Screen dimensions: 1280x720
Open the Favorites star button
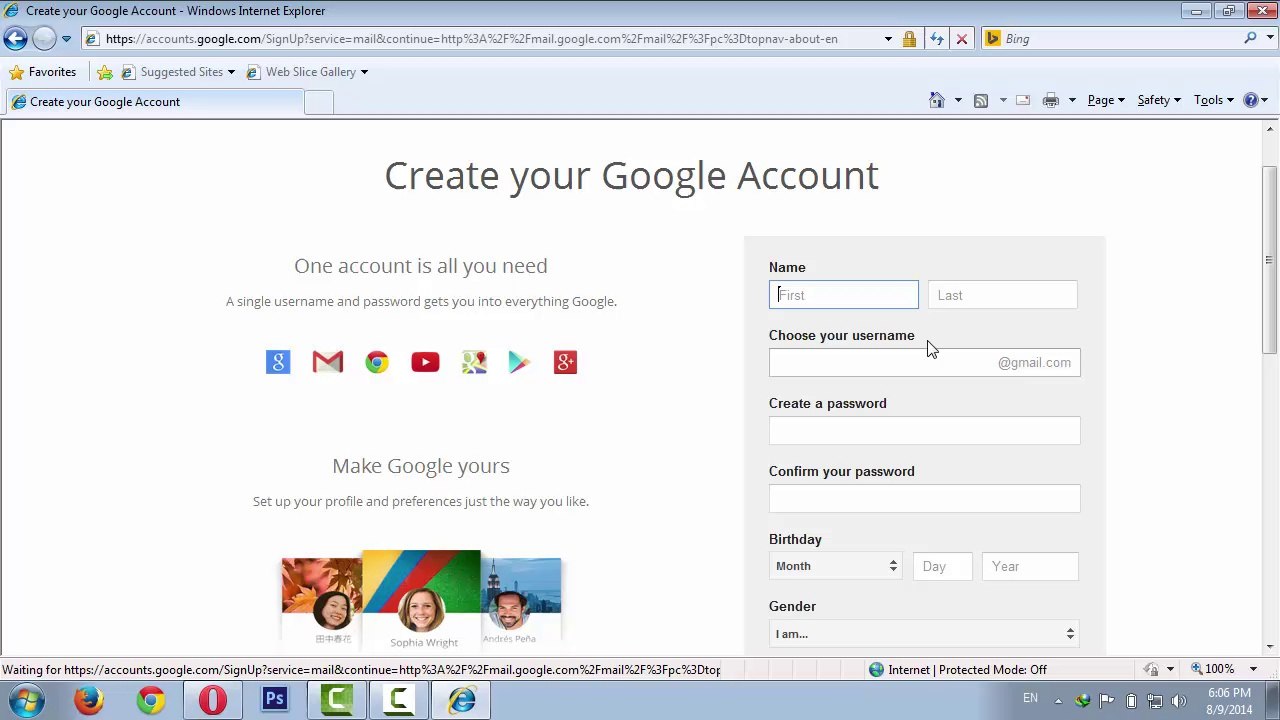[42, 72]
